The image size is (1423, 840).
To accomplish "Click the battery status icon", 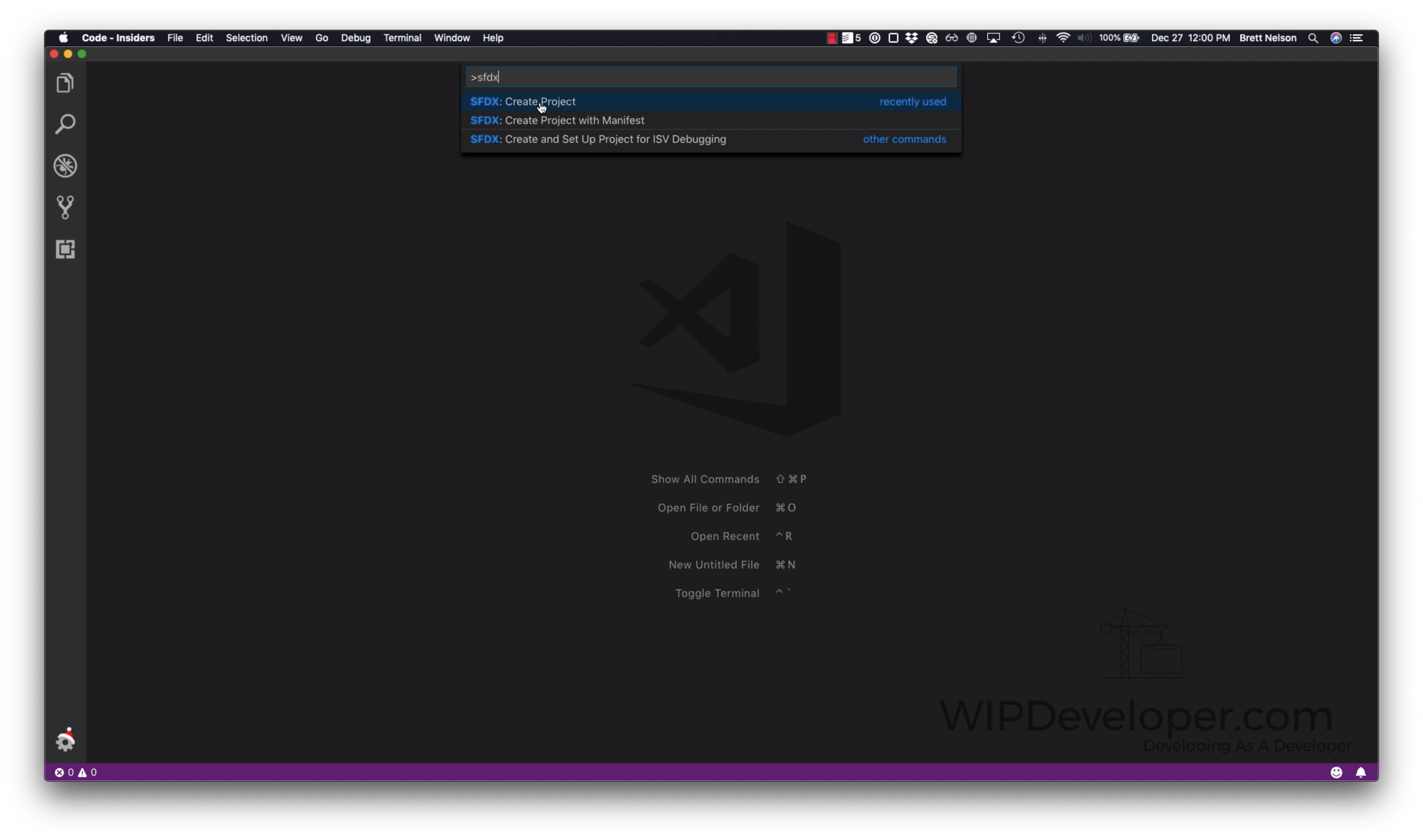I will click(1132, 38).
